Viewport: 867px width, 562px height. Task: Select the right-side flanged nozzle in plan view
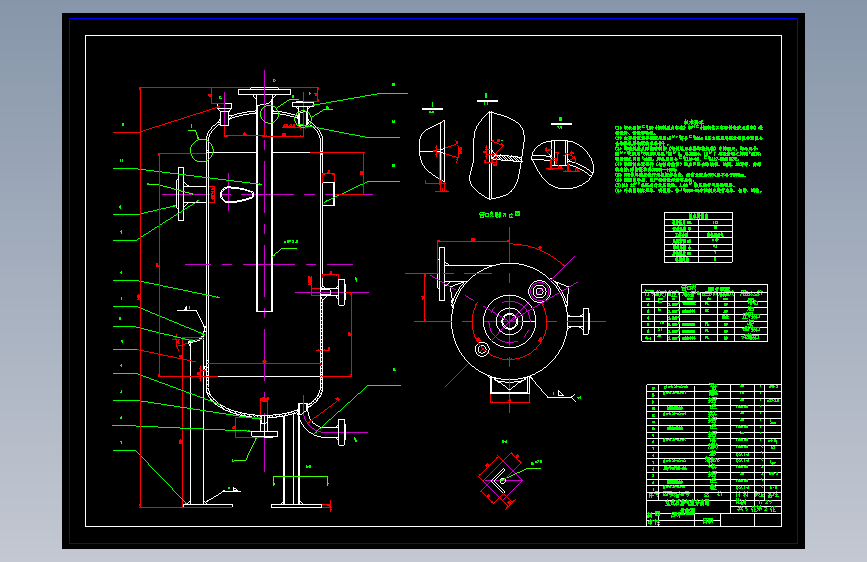coord(578,321)
